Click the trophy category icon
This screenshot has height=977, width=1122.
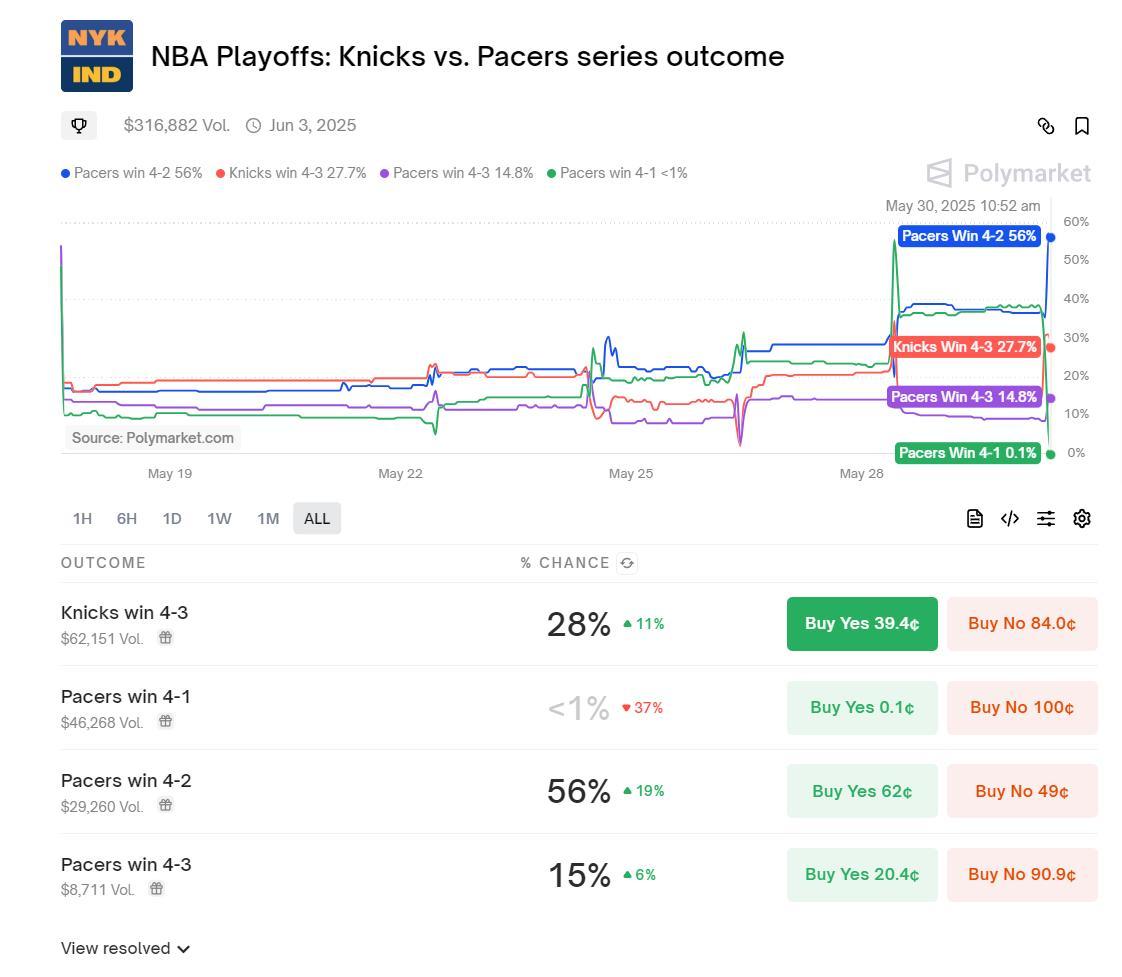[79, 125]
